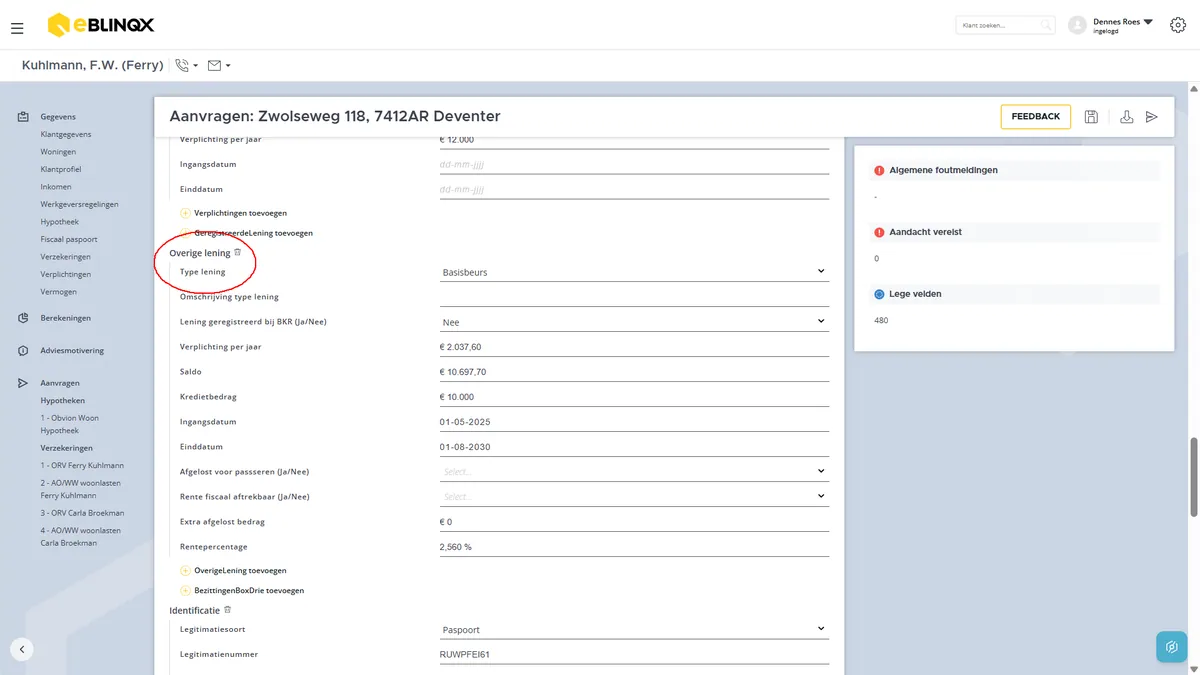
Task: Open Fiscaal paspoort in the sidebar
Action: 69,239
